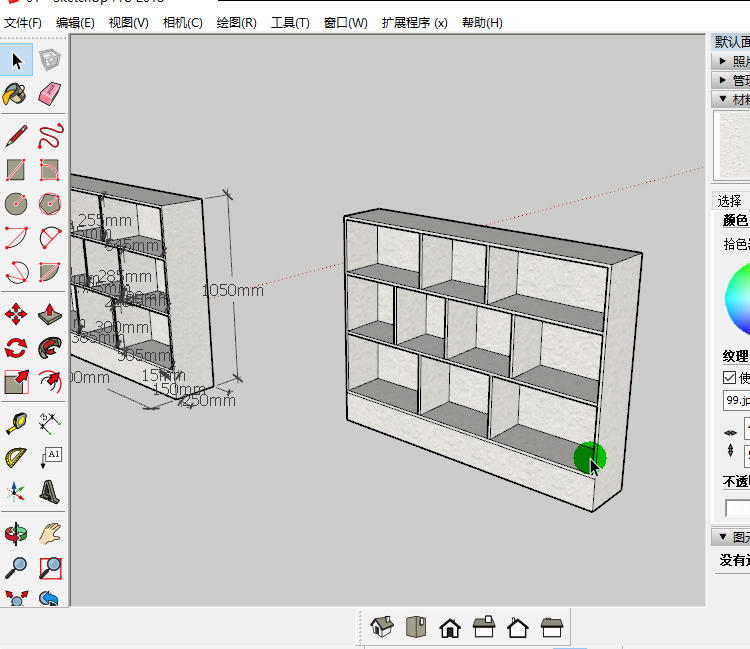Select the Rotate tool
Image resolution: width=750 pixels, height=649 pixels.
pyautogui.click(x=16, y=348)
